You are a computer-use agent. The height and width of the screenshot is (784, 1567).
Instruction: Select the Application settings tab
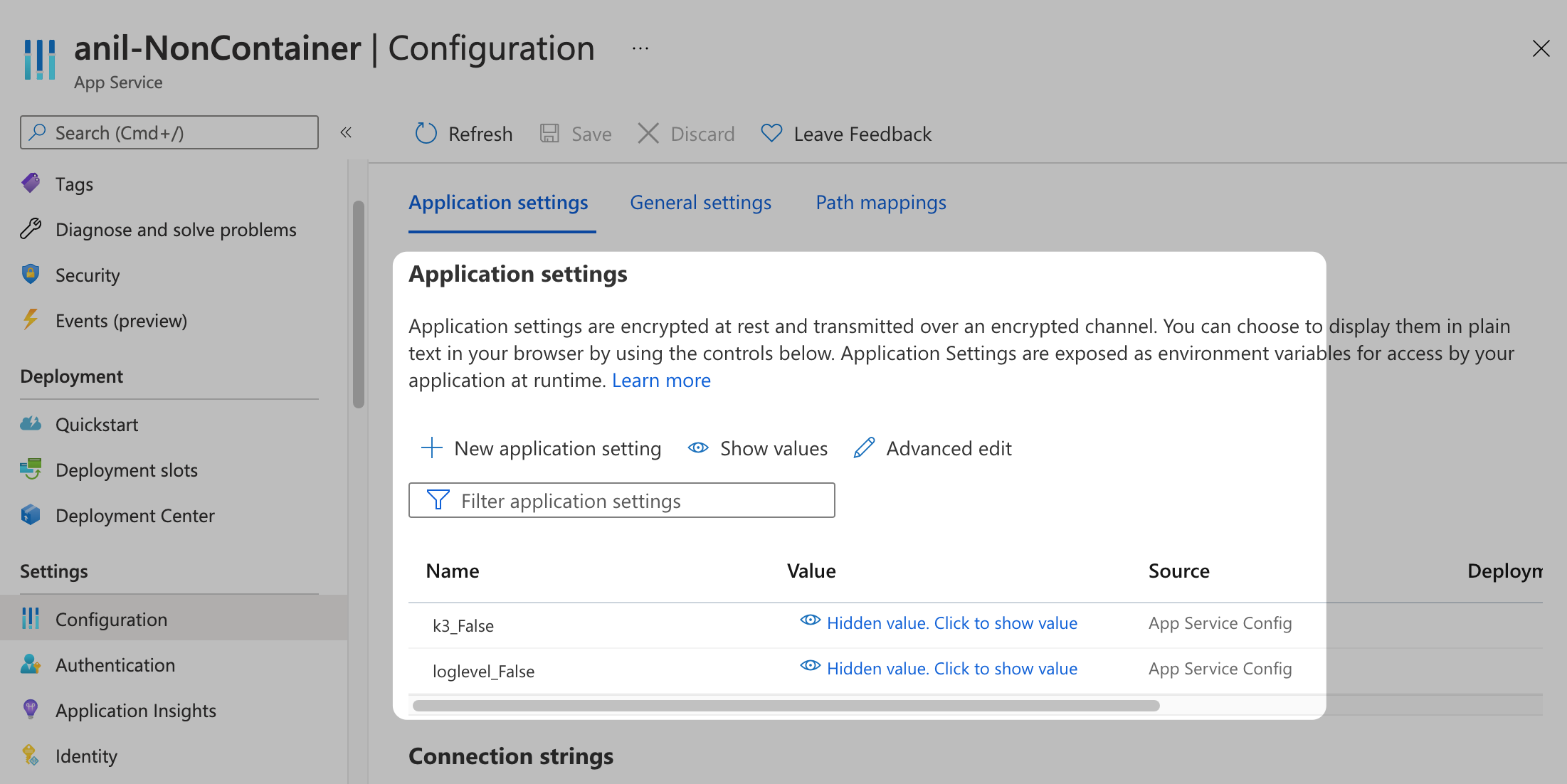coord(498,203)
